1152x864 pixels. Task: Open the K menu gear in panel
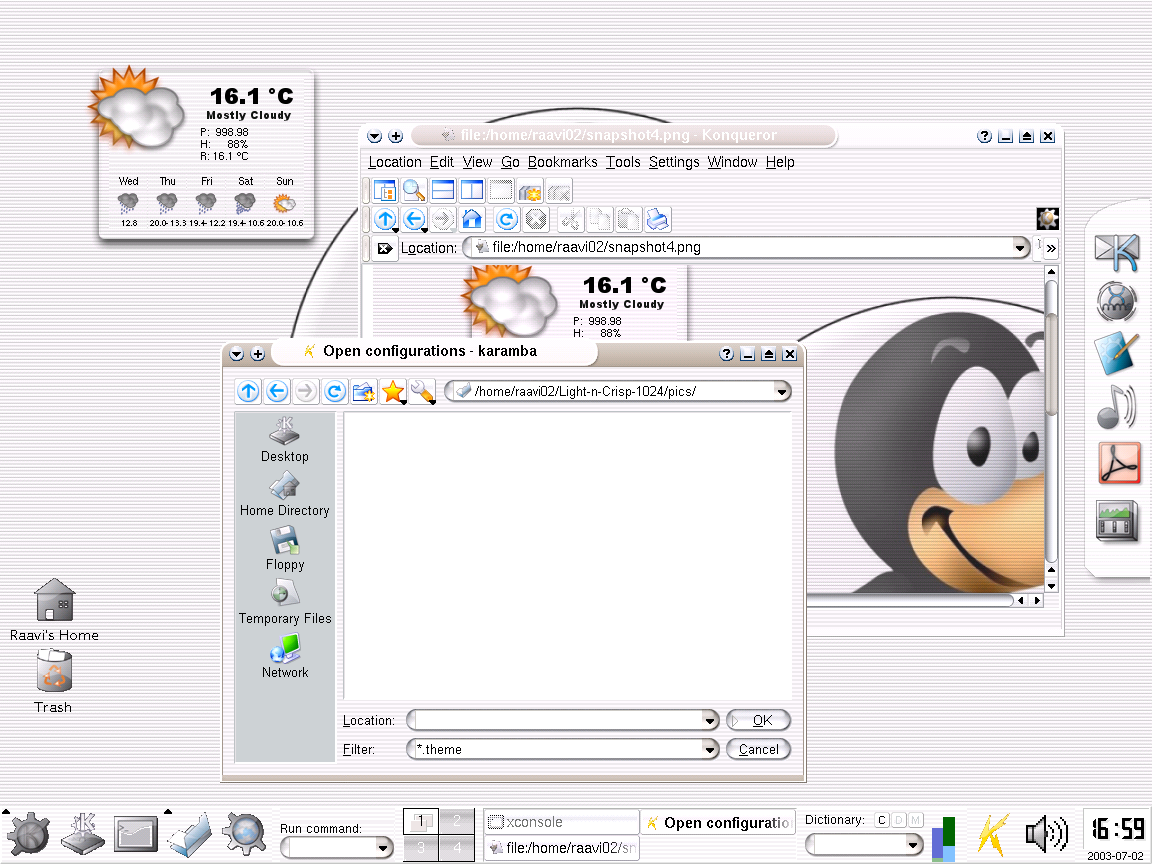tap(28, 835)
